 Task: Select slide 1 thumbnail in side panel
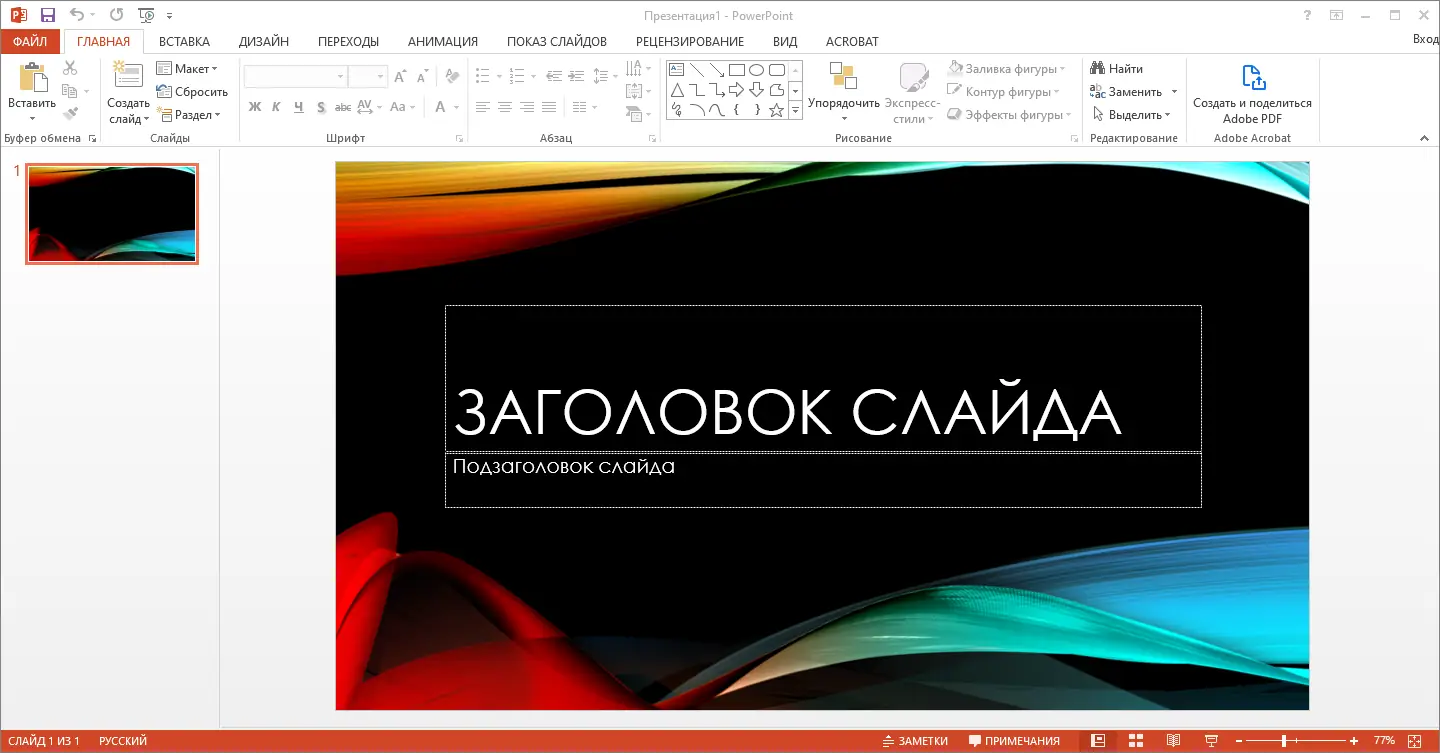click(111, 213)
